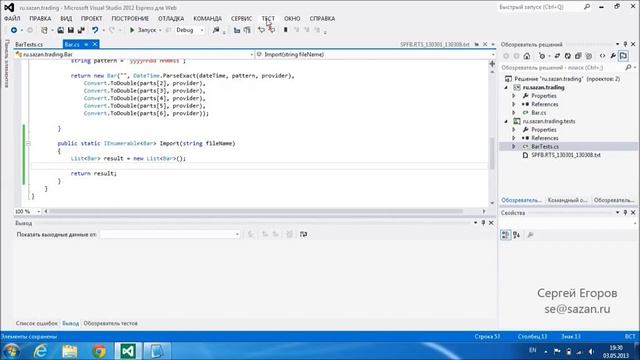Open the СЕРВИС menu
The image size is (640, 360).
tap(241, 19)
